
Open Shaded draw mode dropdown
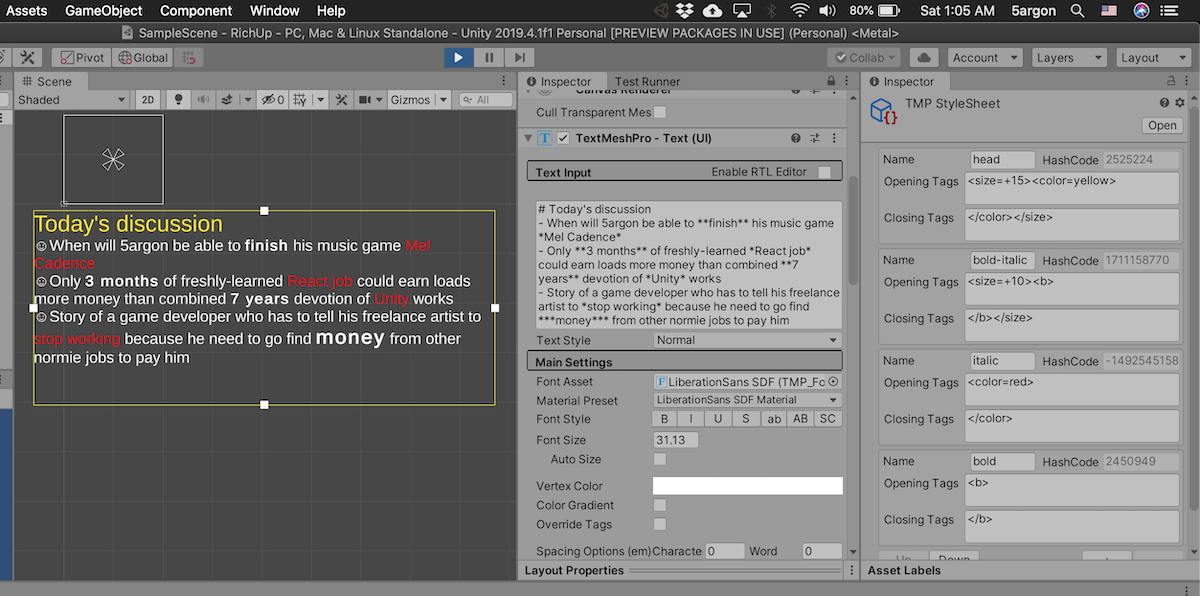[71, 100]
